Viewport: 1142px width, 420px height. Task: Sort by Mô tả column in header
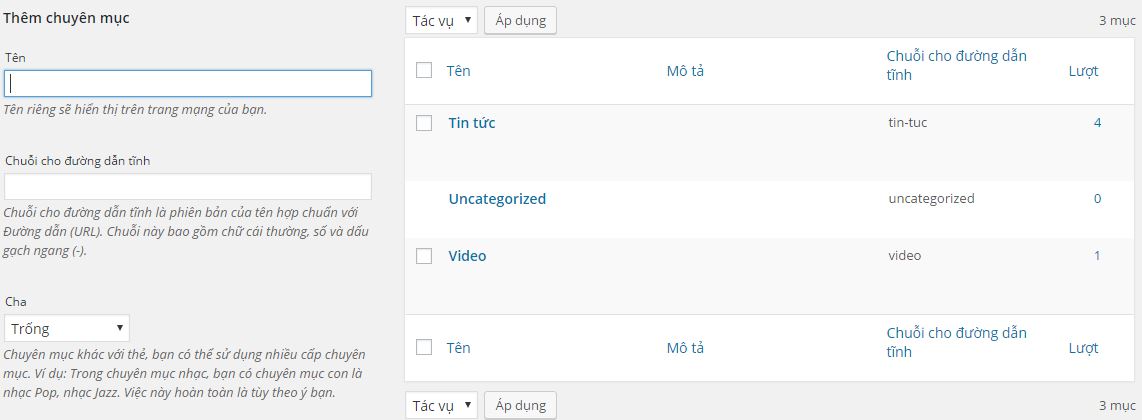(x=685, y=71)
